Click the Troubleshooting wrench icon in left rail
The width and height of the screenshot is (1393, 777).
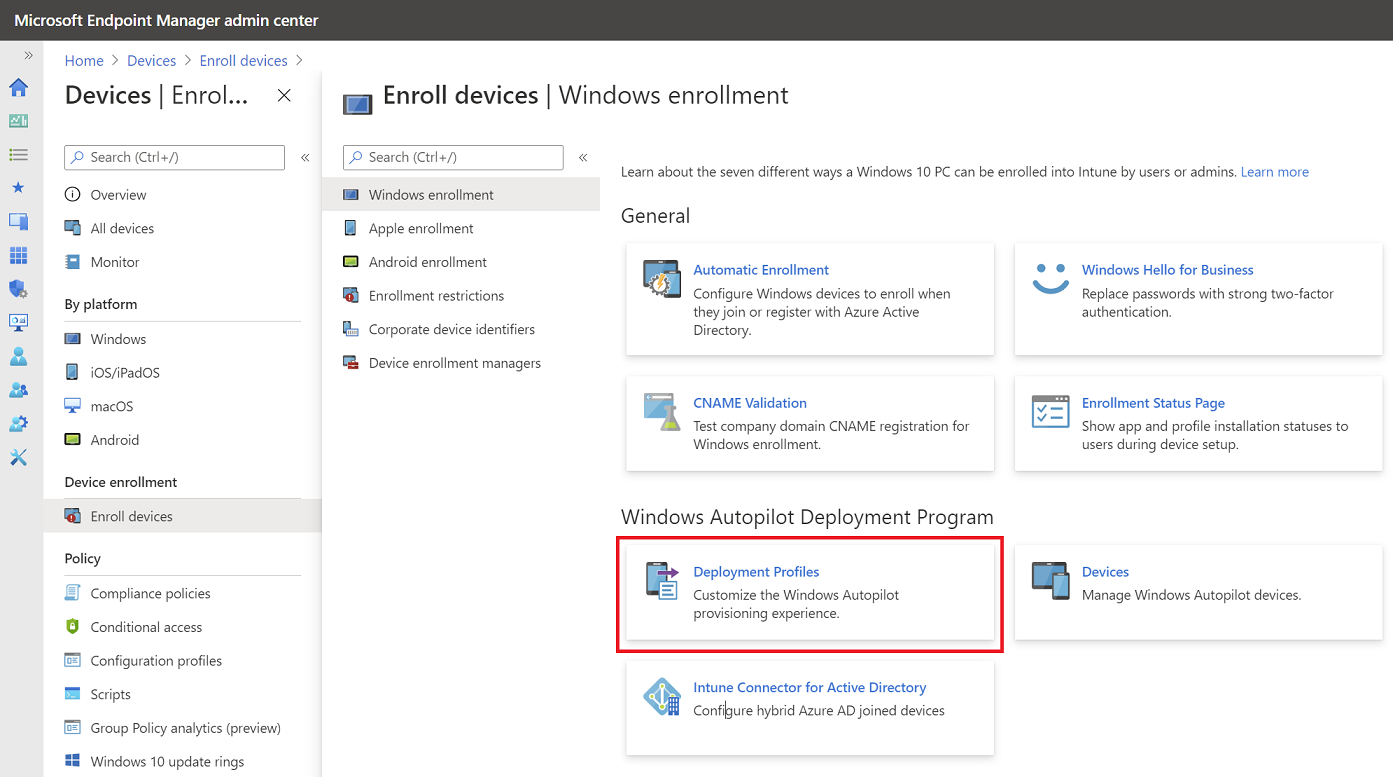click(x=18, y=457)
